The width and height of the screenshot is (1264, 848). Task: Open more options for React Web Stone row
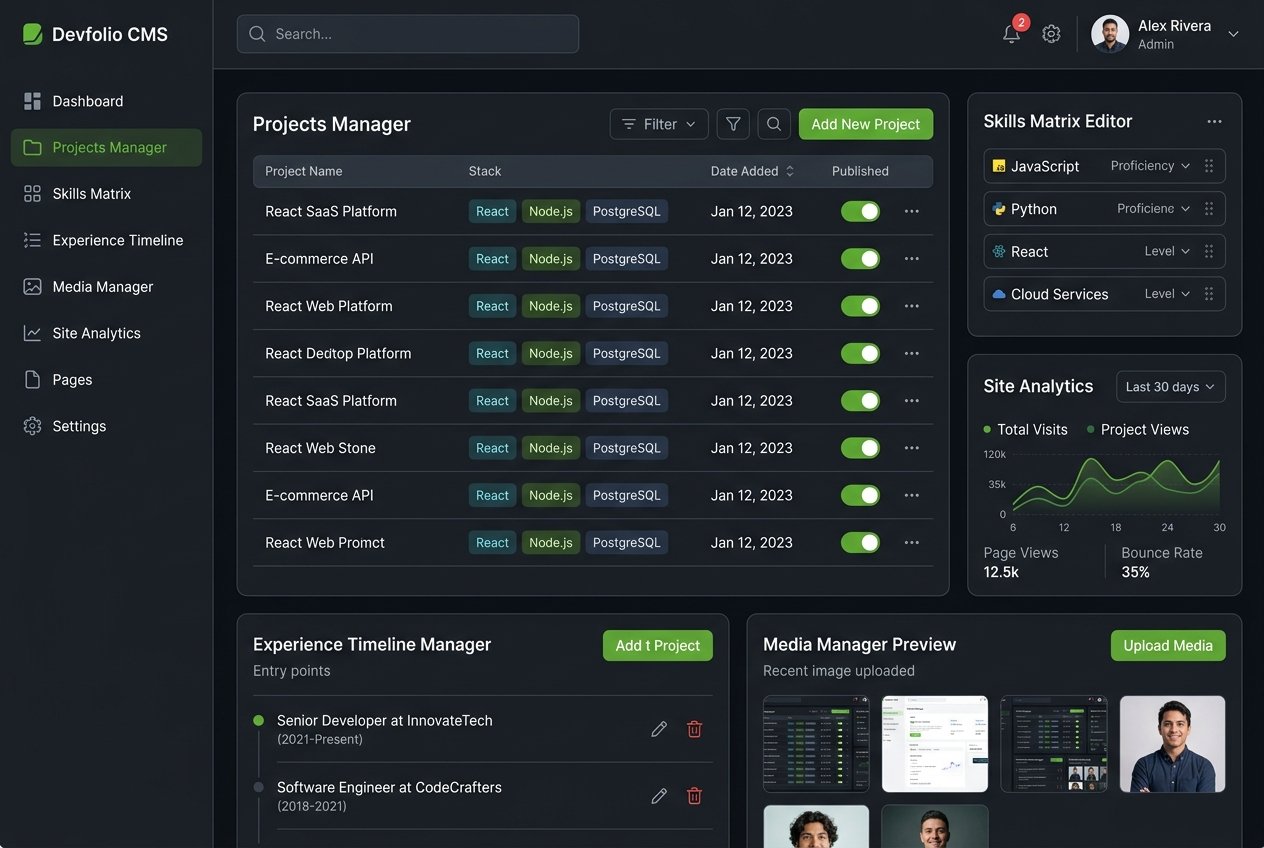click(912, 448)
